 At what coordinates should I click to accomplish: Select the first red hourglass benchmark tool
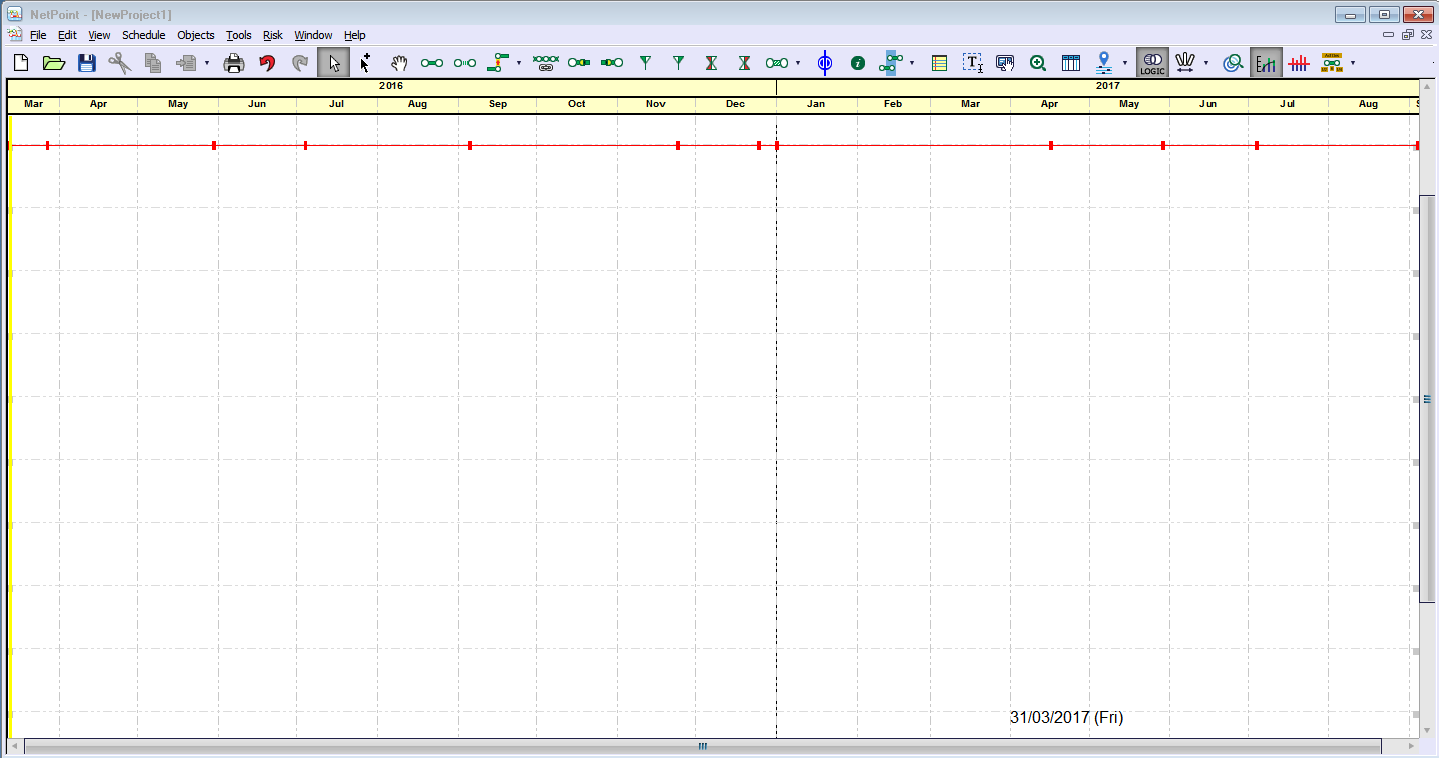coord(711,63)
